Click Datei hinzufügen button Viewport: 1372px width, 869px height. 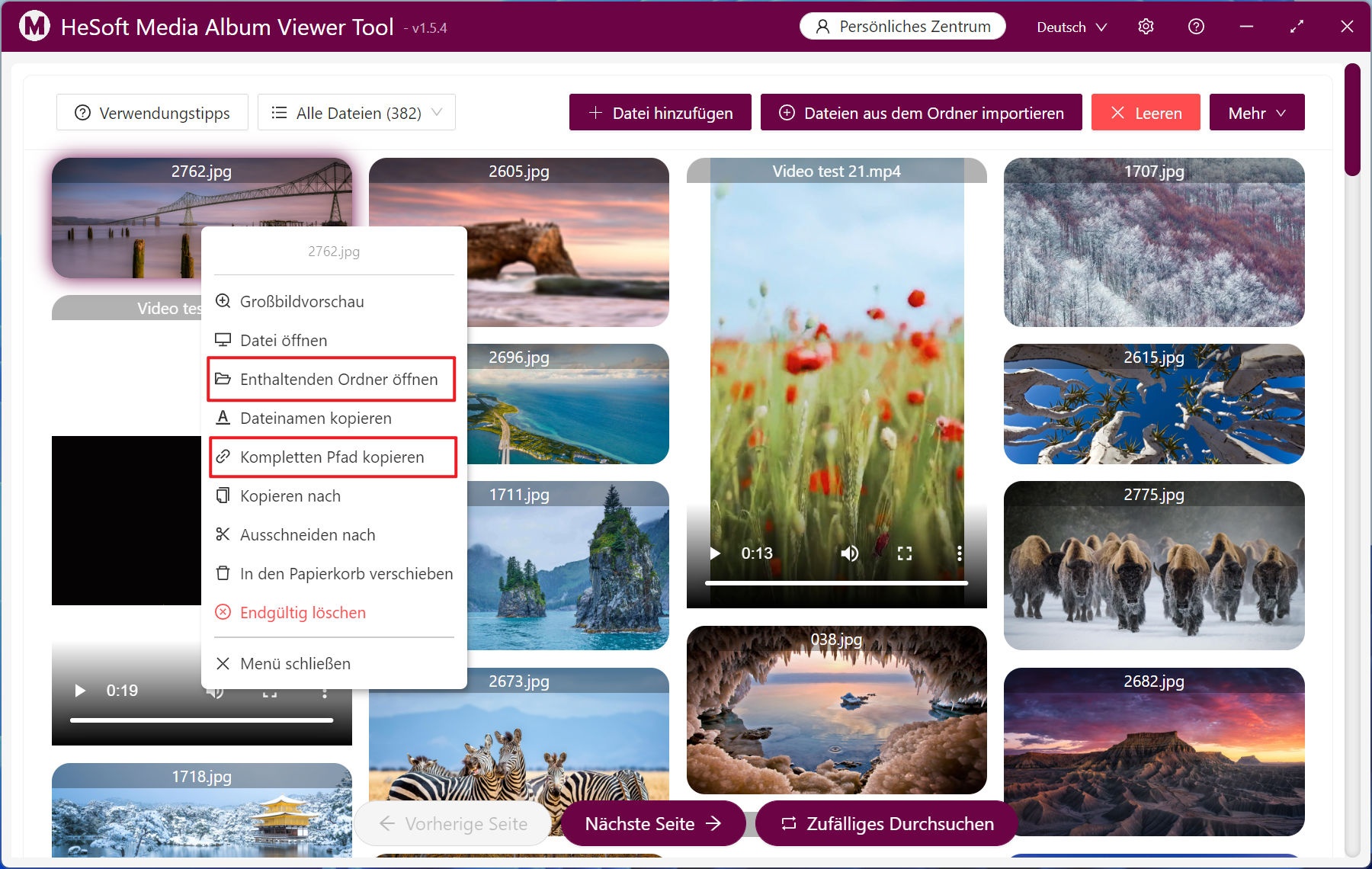click(660, 113)
